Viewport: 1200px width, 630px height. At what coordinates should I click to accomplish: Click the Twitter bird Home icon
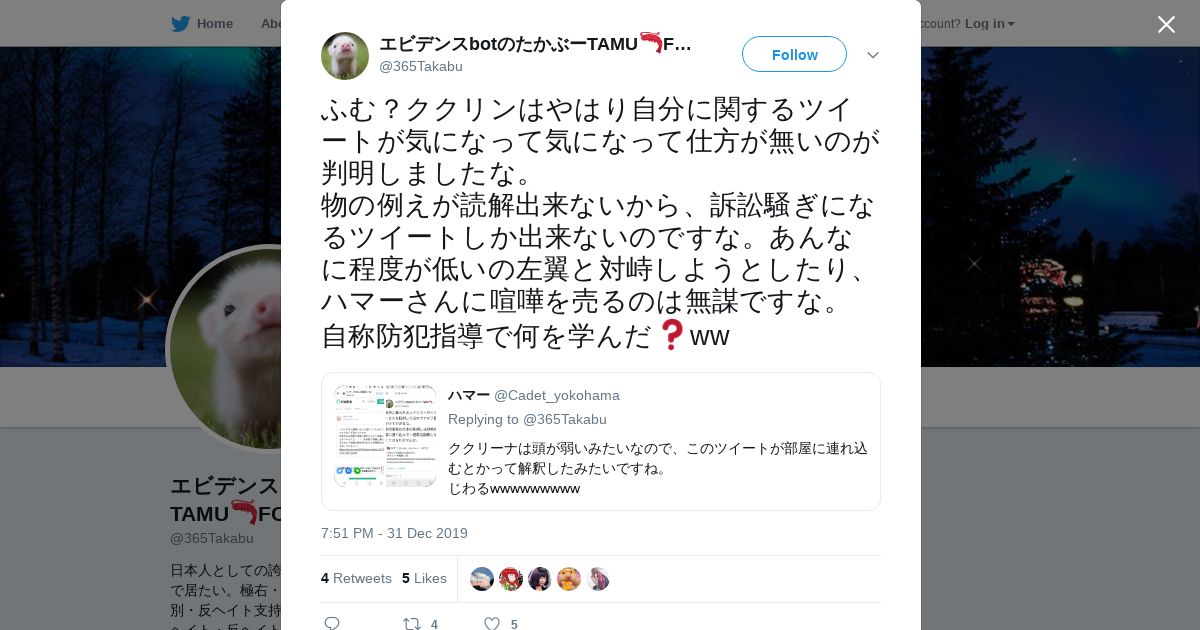(x=180, y=23)
